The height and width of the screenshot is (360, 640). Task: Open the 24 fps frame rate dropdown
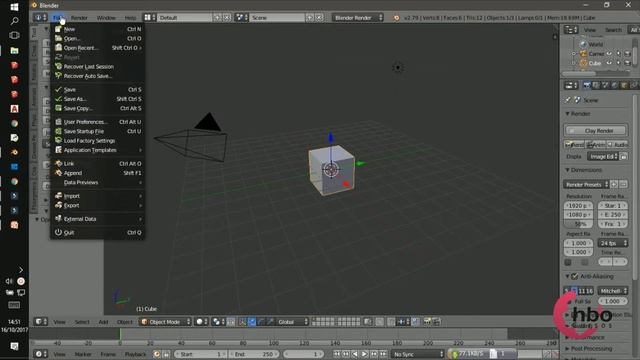pyautogui.click(x=613, y=243)
